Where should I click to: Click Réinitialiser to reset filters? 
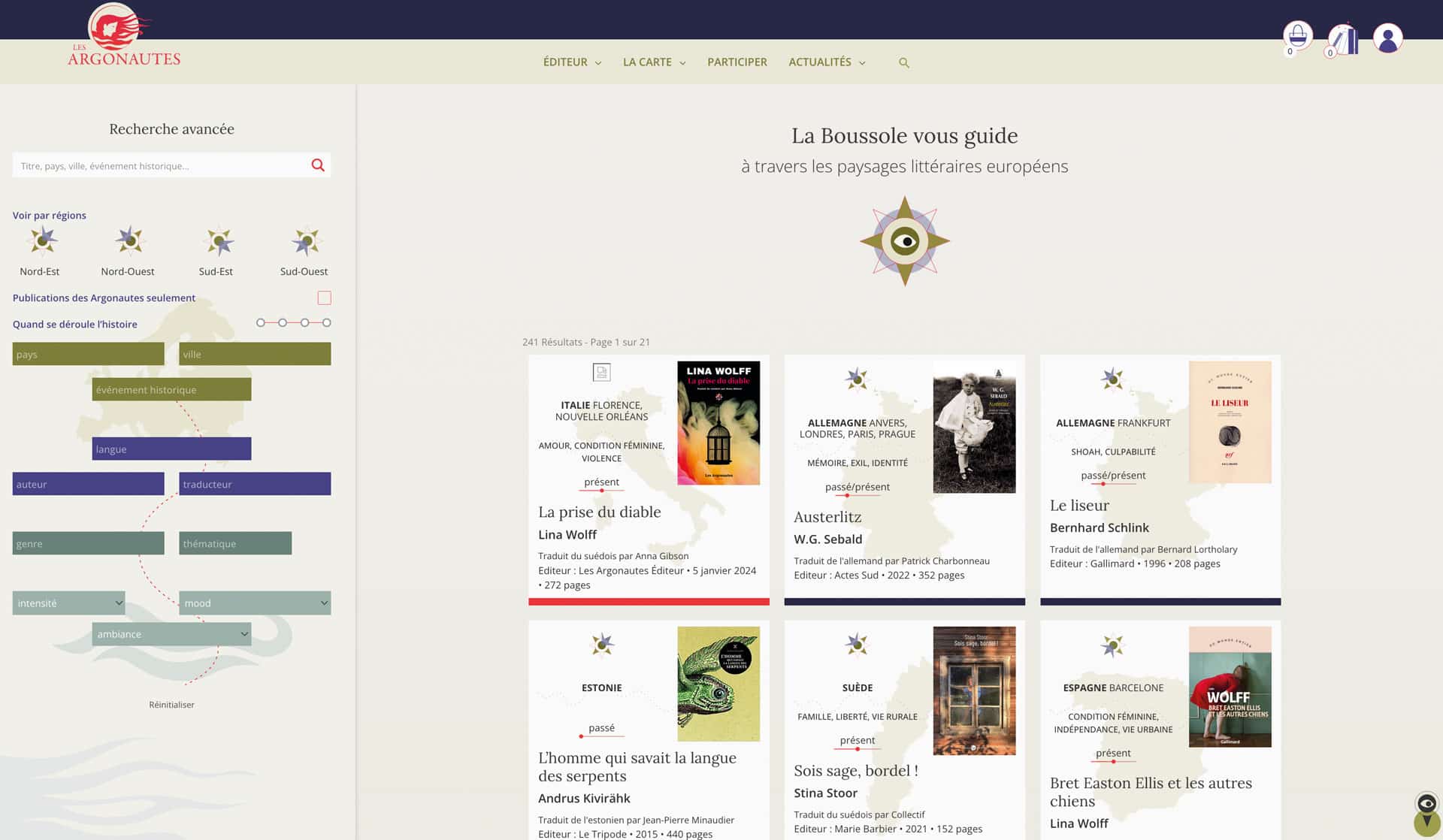tap(171, 705)
